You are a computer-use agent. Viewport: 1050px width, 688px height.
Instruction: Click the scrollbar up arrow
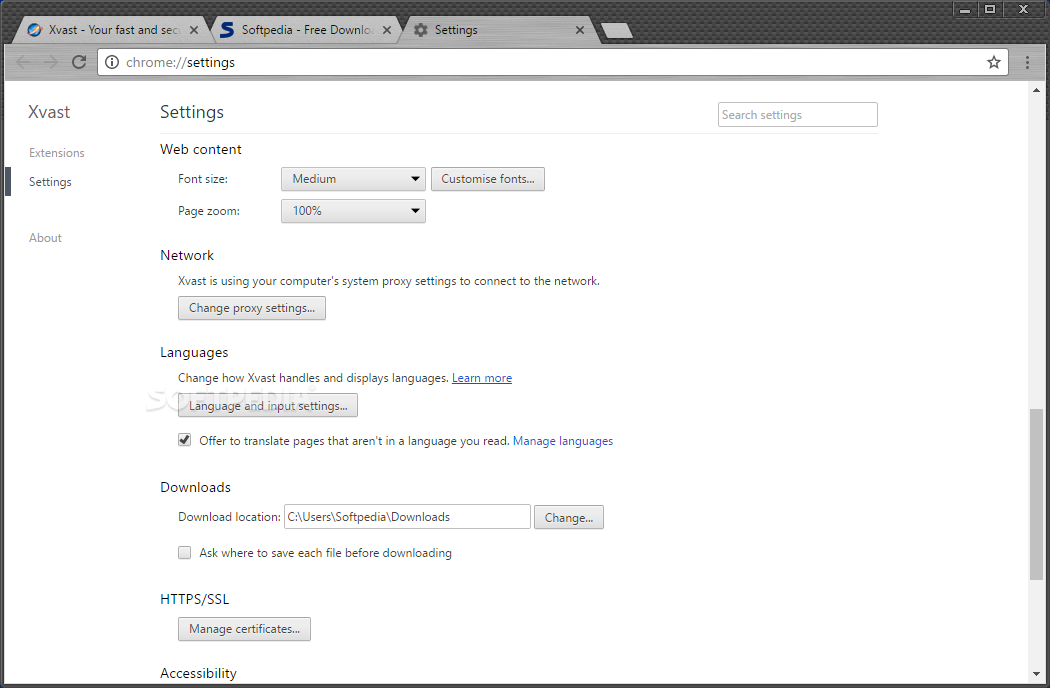click(1036, 90)
